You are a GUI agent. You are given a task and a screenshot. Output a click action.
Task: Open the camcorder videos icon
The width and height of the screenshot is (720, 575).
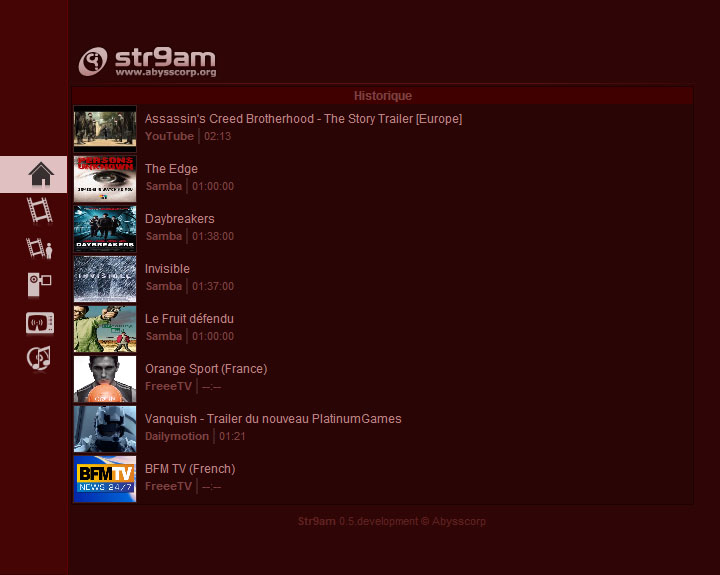click(39, 285)
